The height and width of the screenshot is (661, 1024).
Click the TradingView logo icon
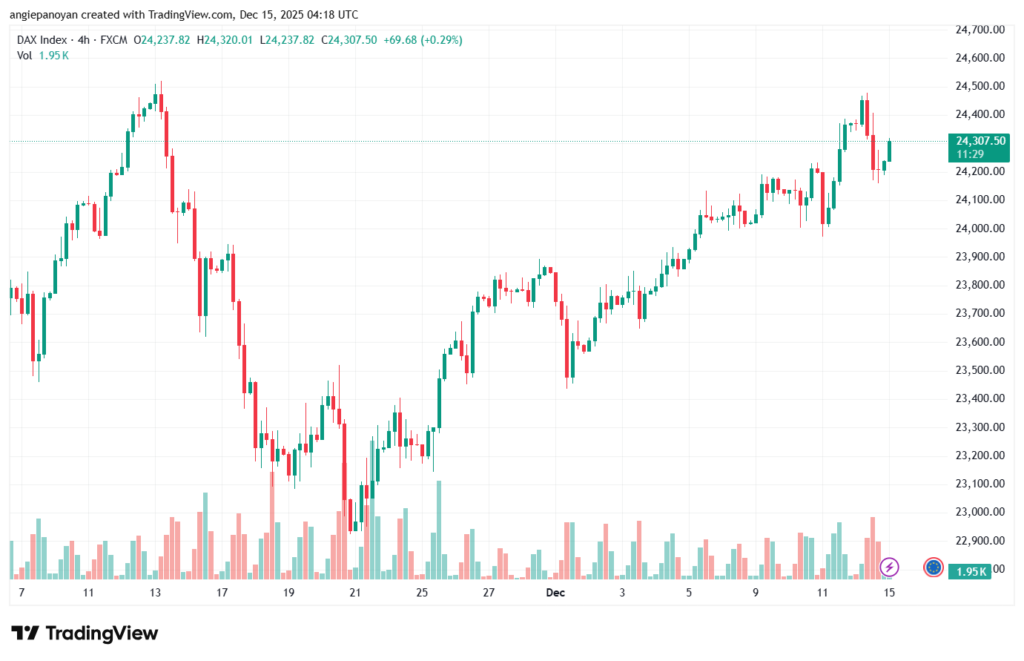pyautogui.click(x=25, y=633)
